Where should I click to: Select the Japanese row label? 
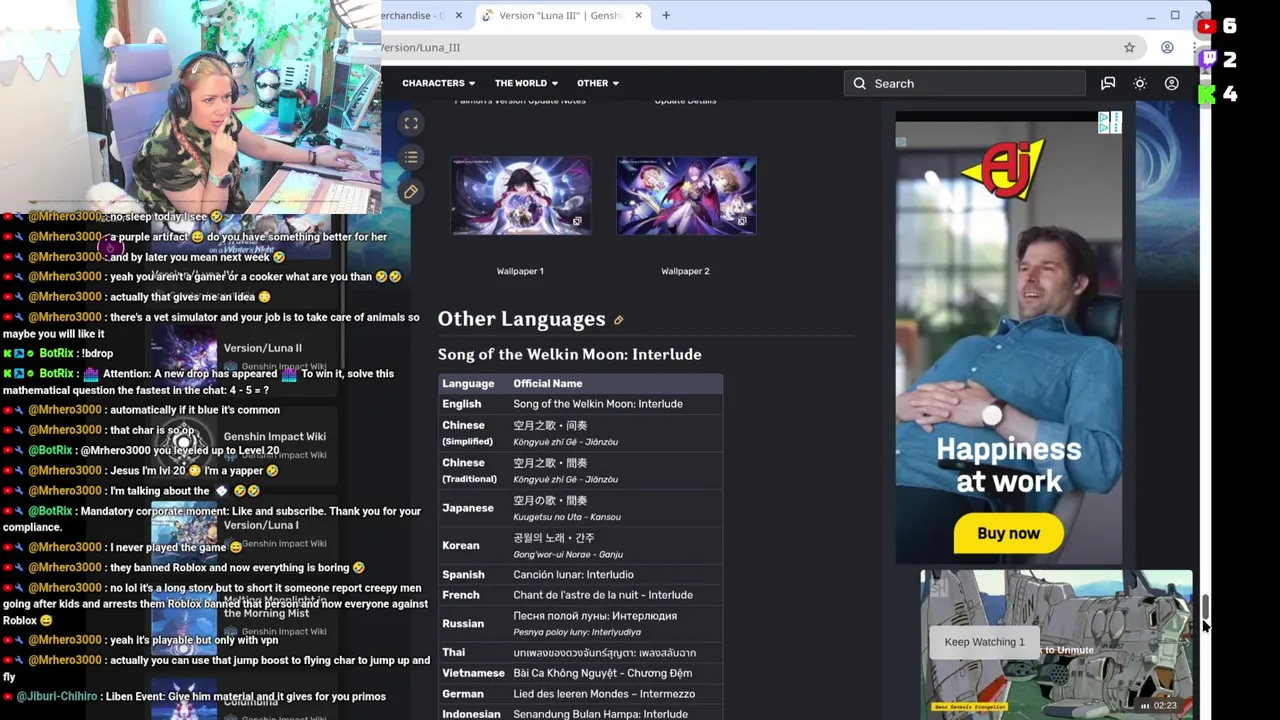[468, 508]
